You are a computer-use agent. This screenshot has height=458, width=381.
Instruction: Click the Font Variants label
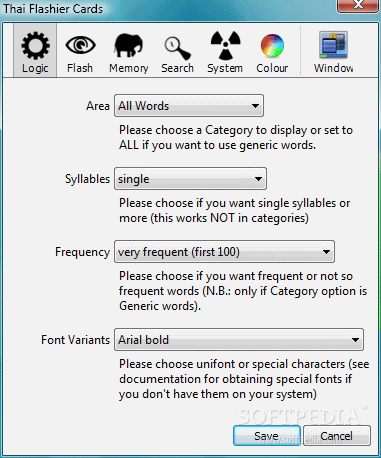coord(75,340)
